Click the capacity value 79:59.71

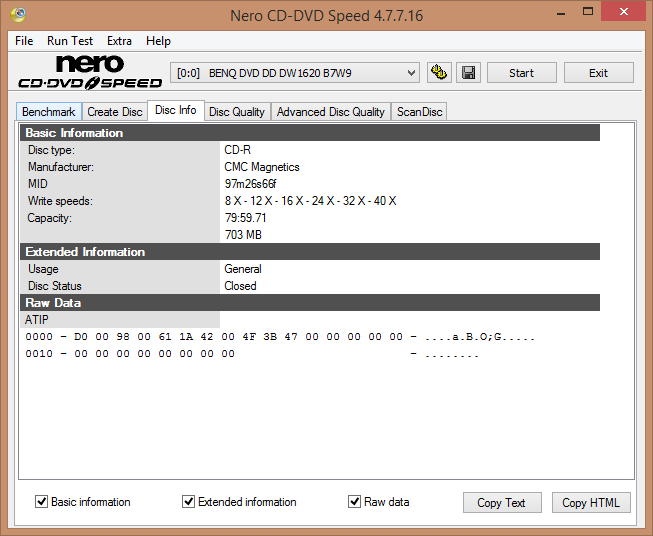pyautogui.click(x=245, y=218)
